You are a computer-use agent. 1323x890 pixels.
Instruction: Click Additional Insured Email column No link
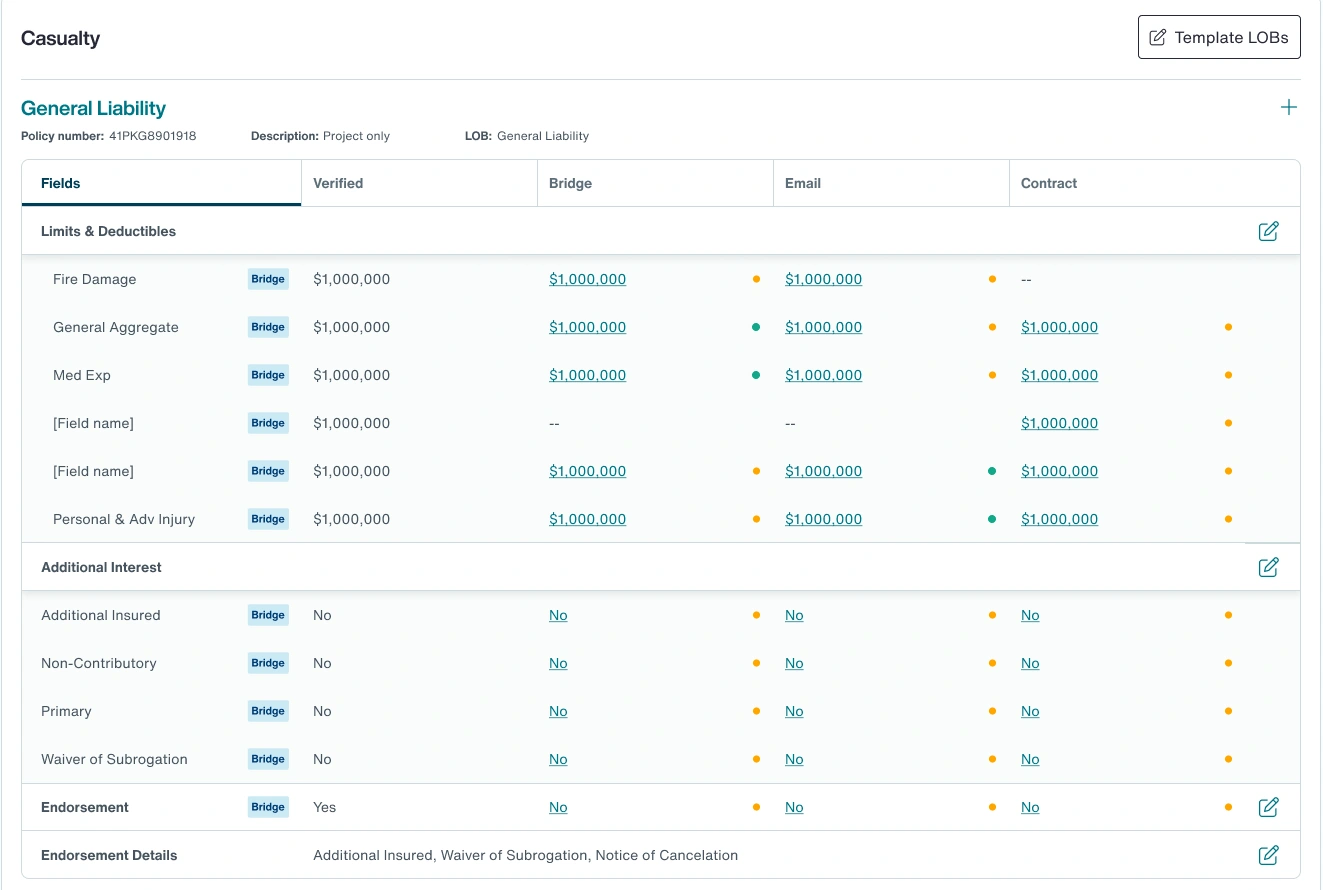794,615
